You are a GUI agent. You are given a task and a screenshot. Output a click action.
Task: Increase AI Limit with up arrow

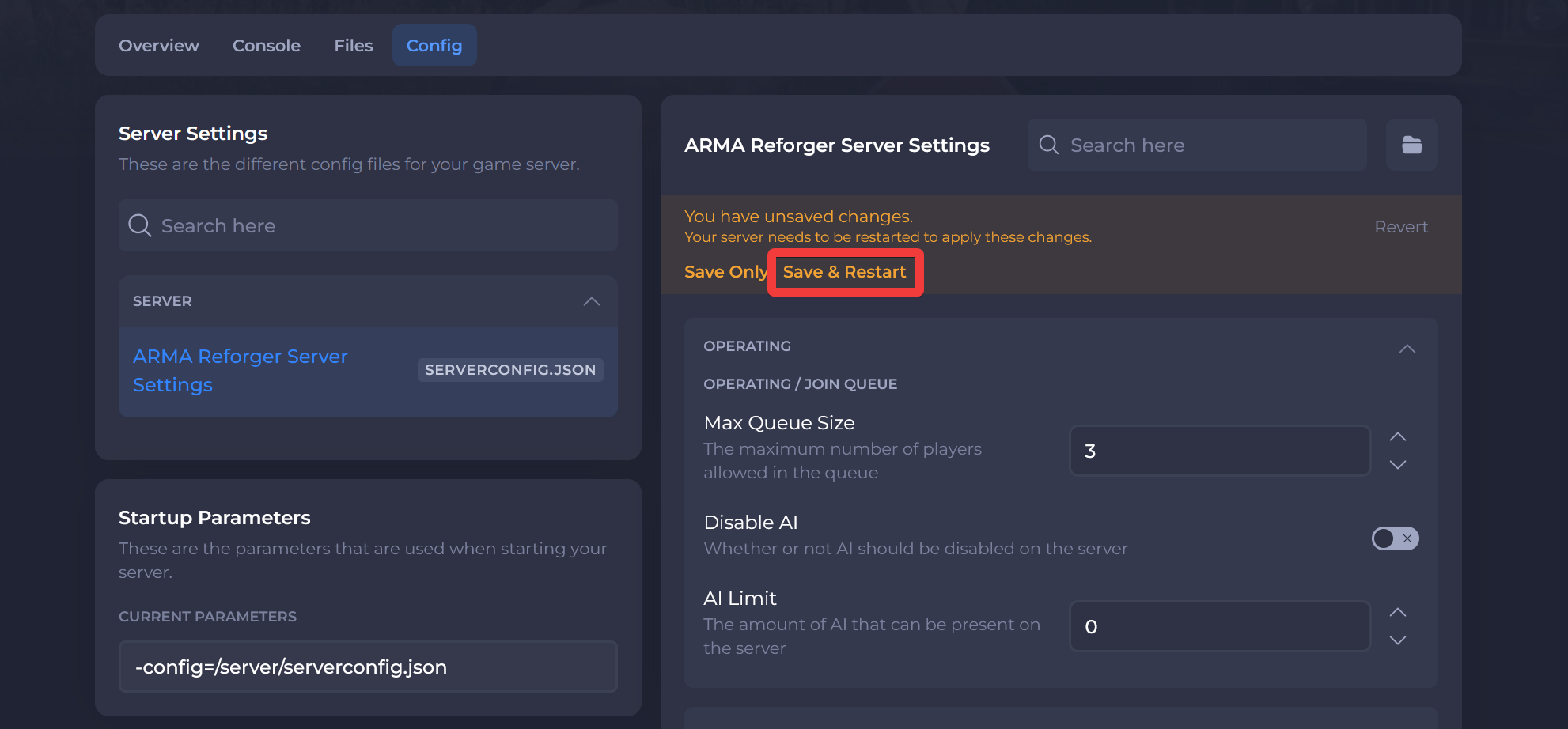click(x=1398, y=612)
